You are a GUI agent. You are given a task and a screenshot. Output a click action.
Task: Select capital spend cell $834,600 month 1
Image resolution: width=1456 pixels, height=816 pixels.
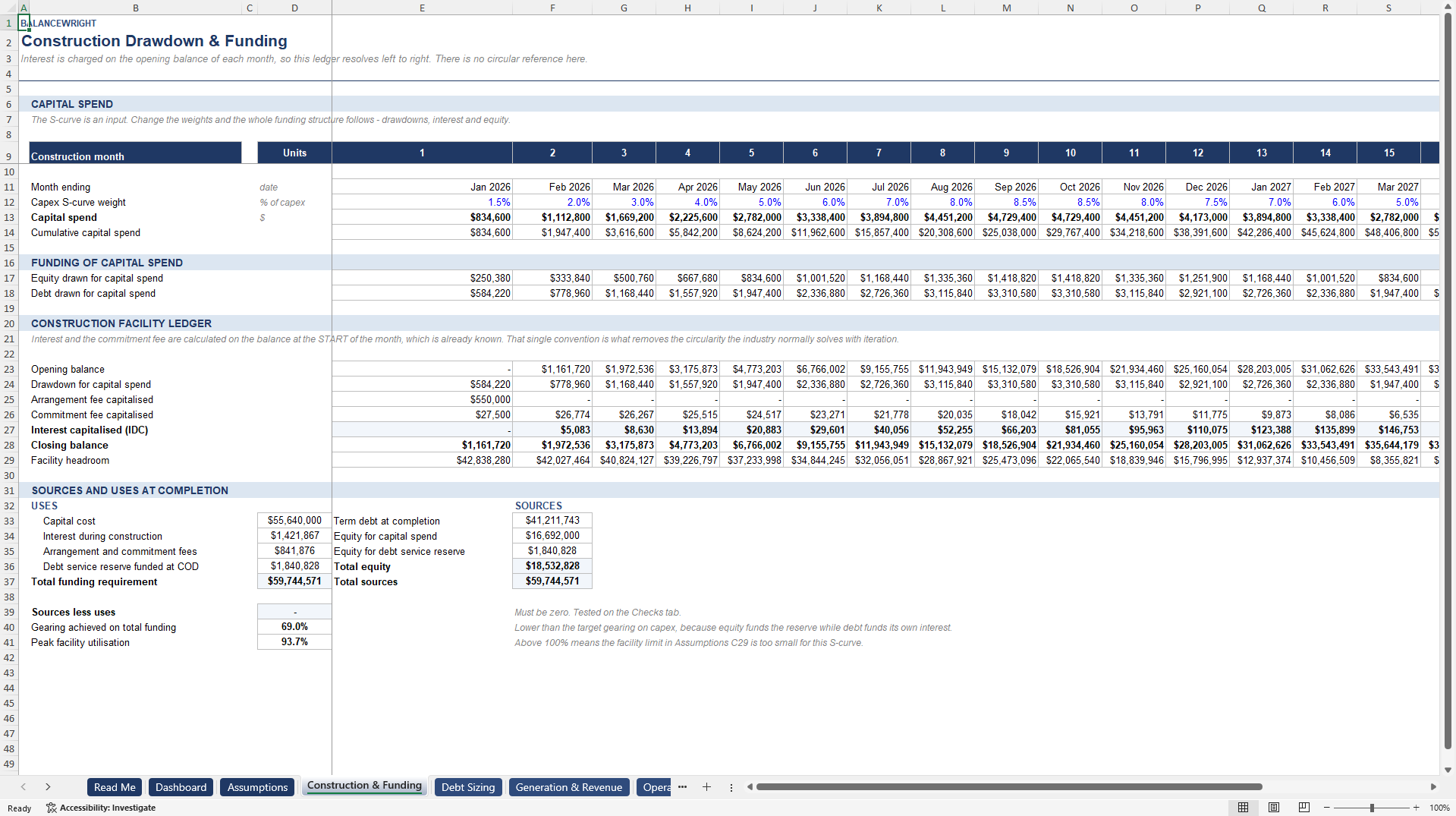point(422,217)
